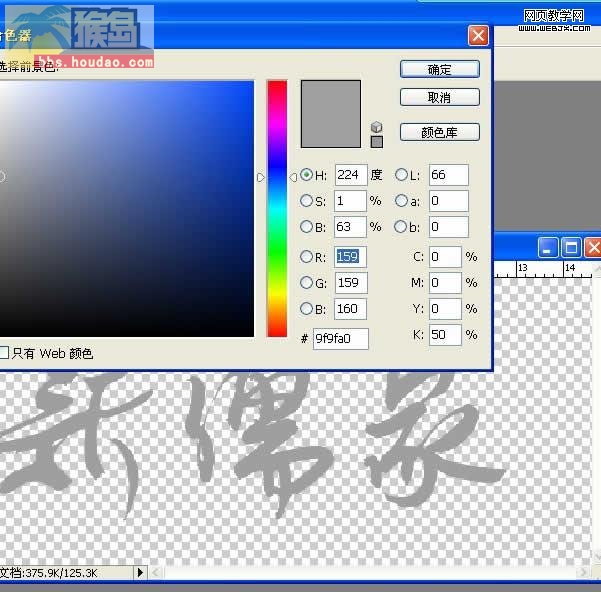Select the B brightness radio button
This screenshot has width=601, height=592.
point(306,226)
